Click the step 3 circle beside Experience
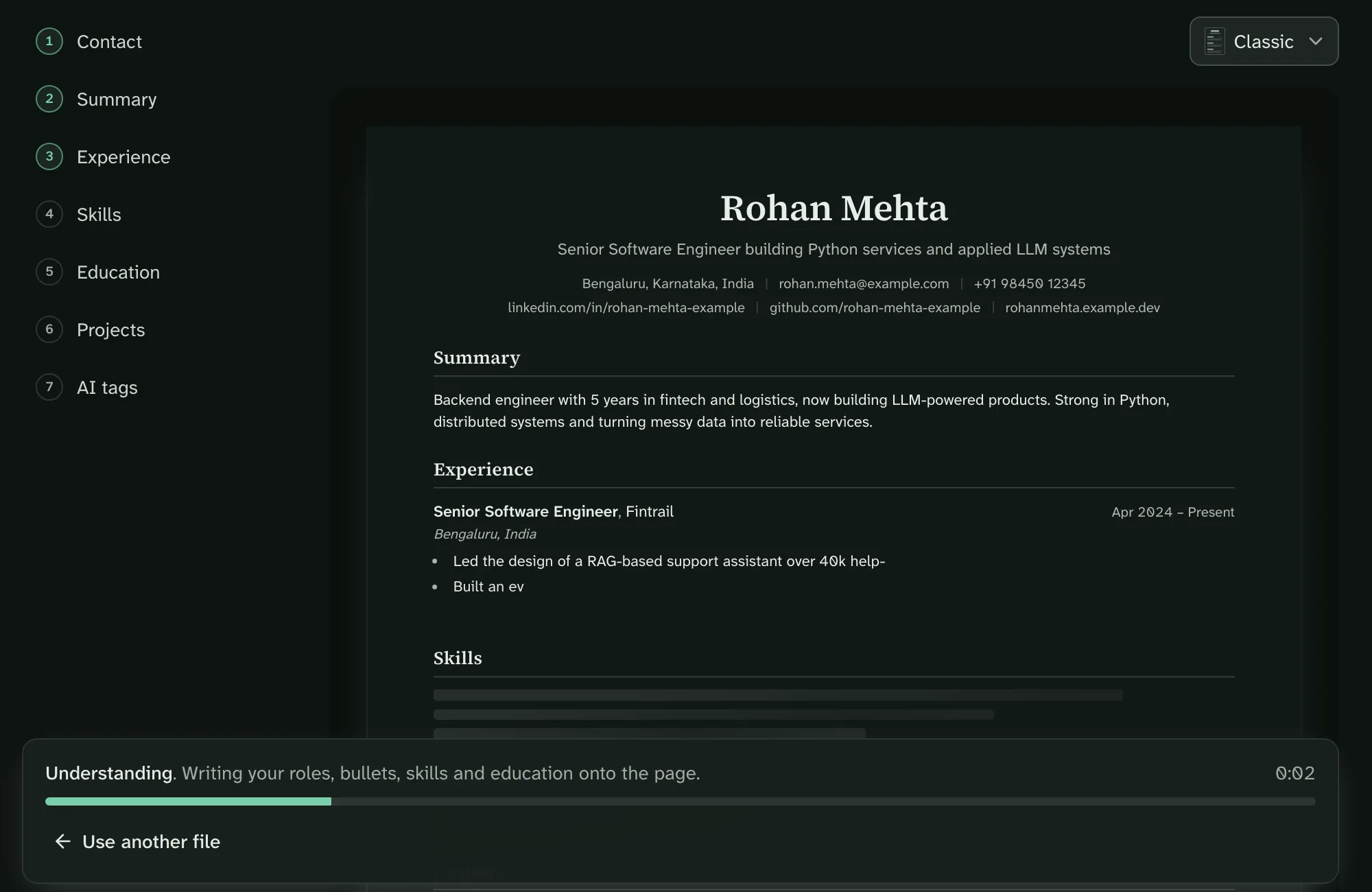 pyautogui.click(x=49, y=156)
